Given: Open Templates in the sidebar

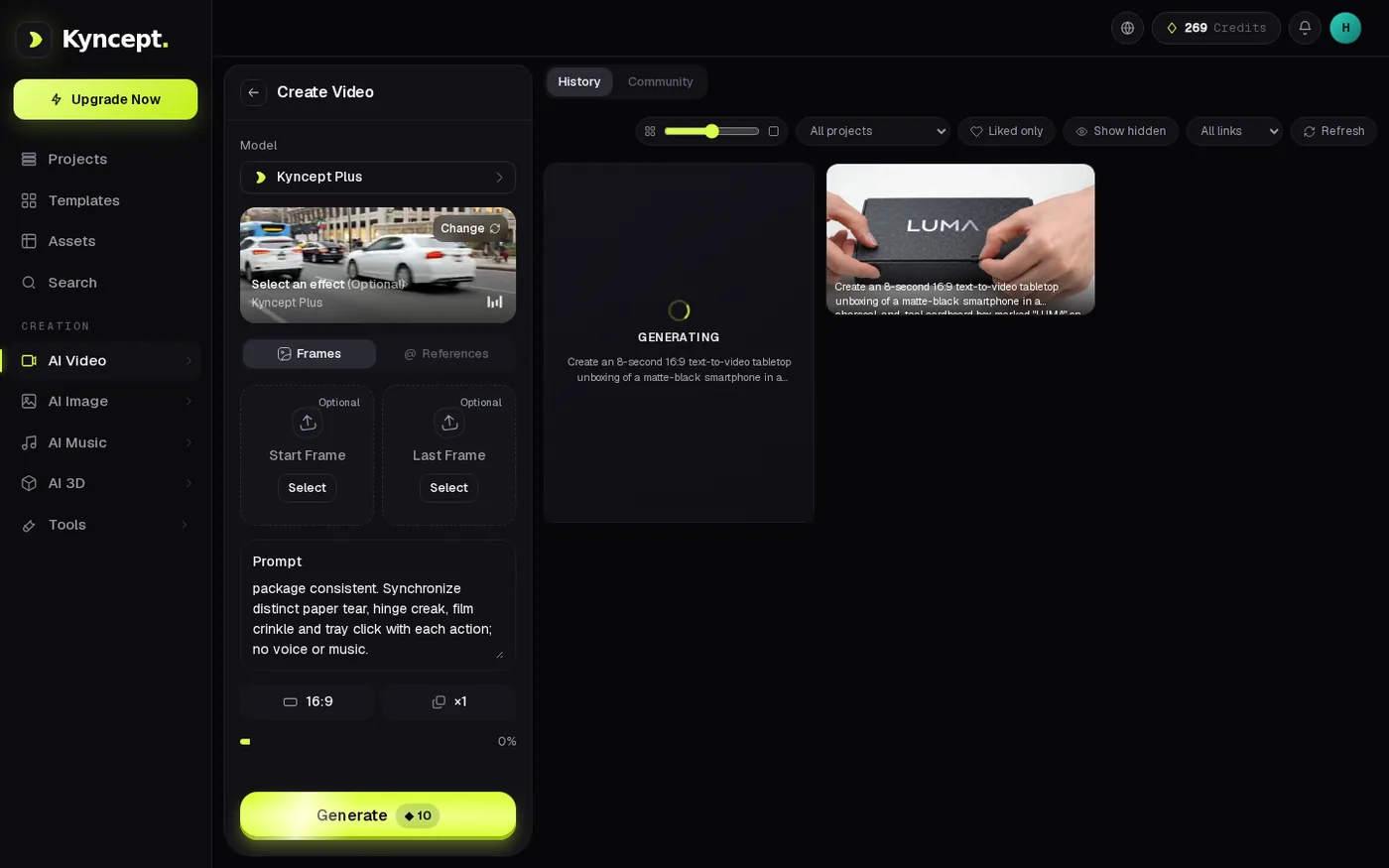Looking at the screenshot, I should 105,200.
